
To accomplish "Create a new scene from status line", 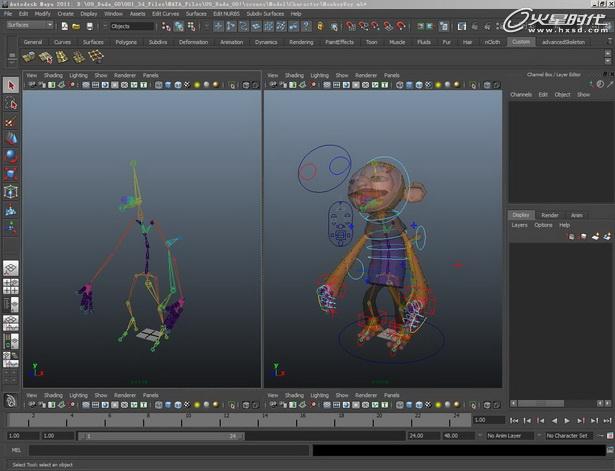I will click(64, 26).
